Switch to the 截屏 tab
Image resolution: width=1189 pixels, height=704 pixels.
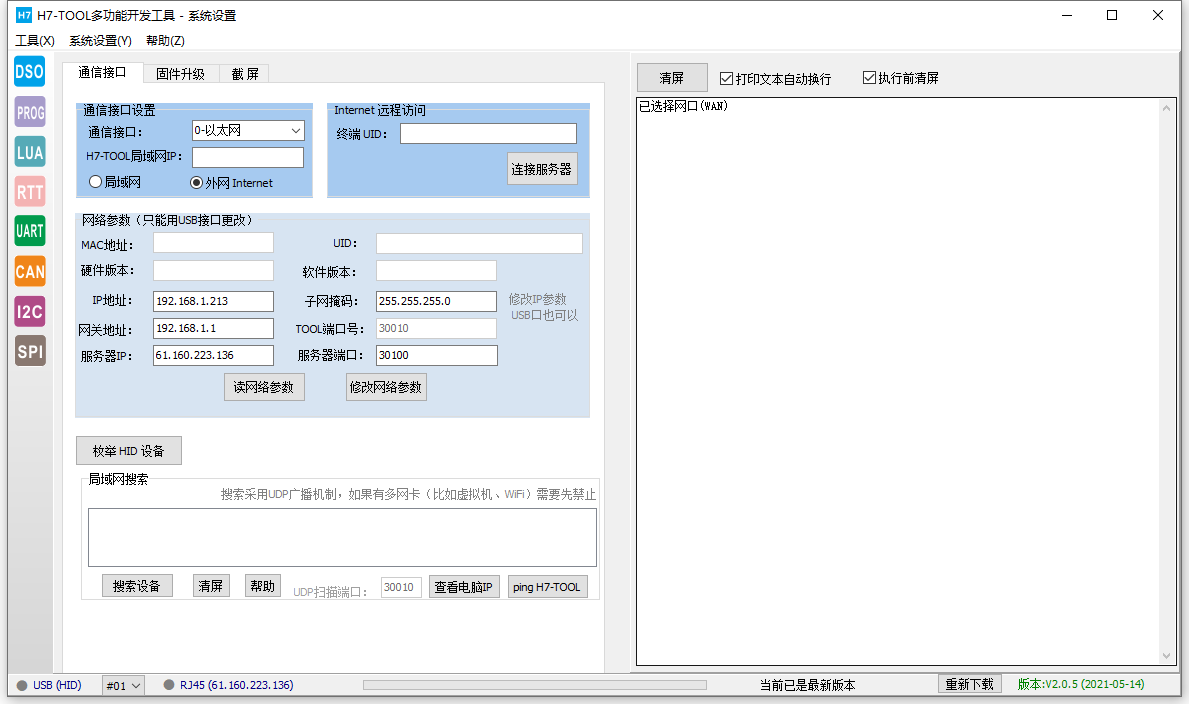click(244, 74)
